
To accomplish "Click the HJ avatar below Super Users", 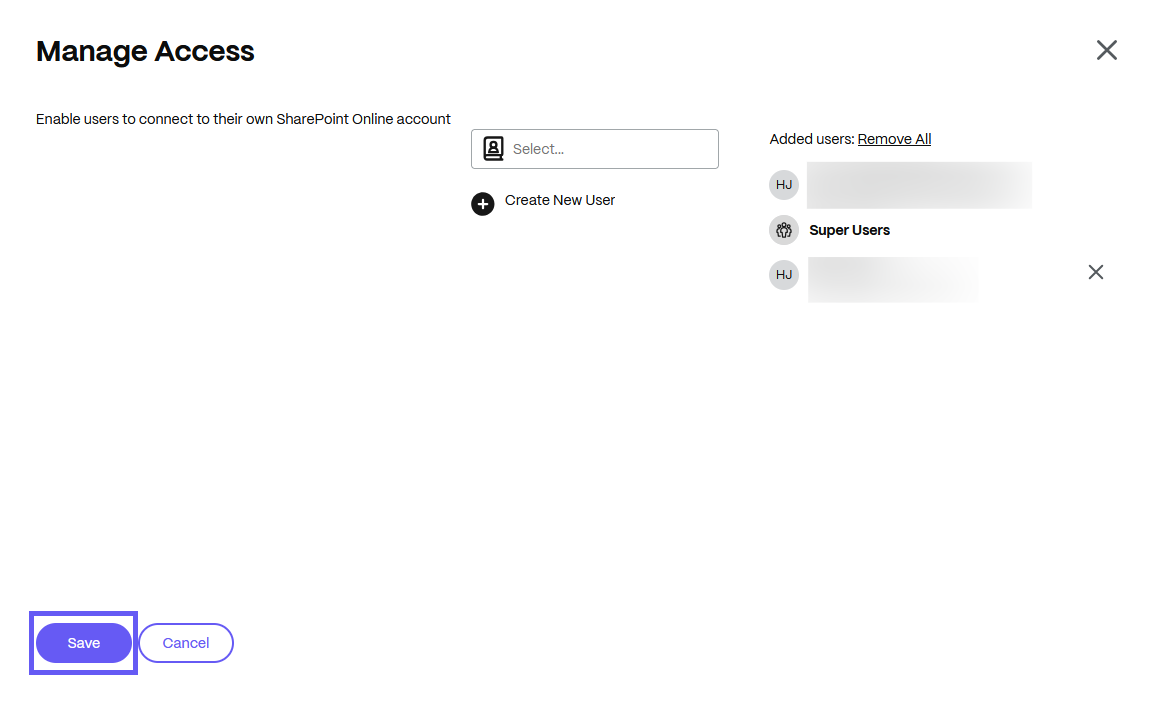I will pyautogui.click(x=784, y=275).
